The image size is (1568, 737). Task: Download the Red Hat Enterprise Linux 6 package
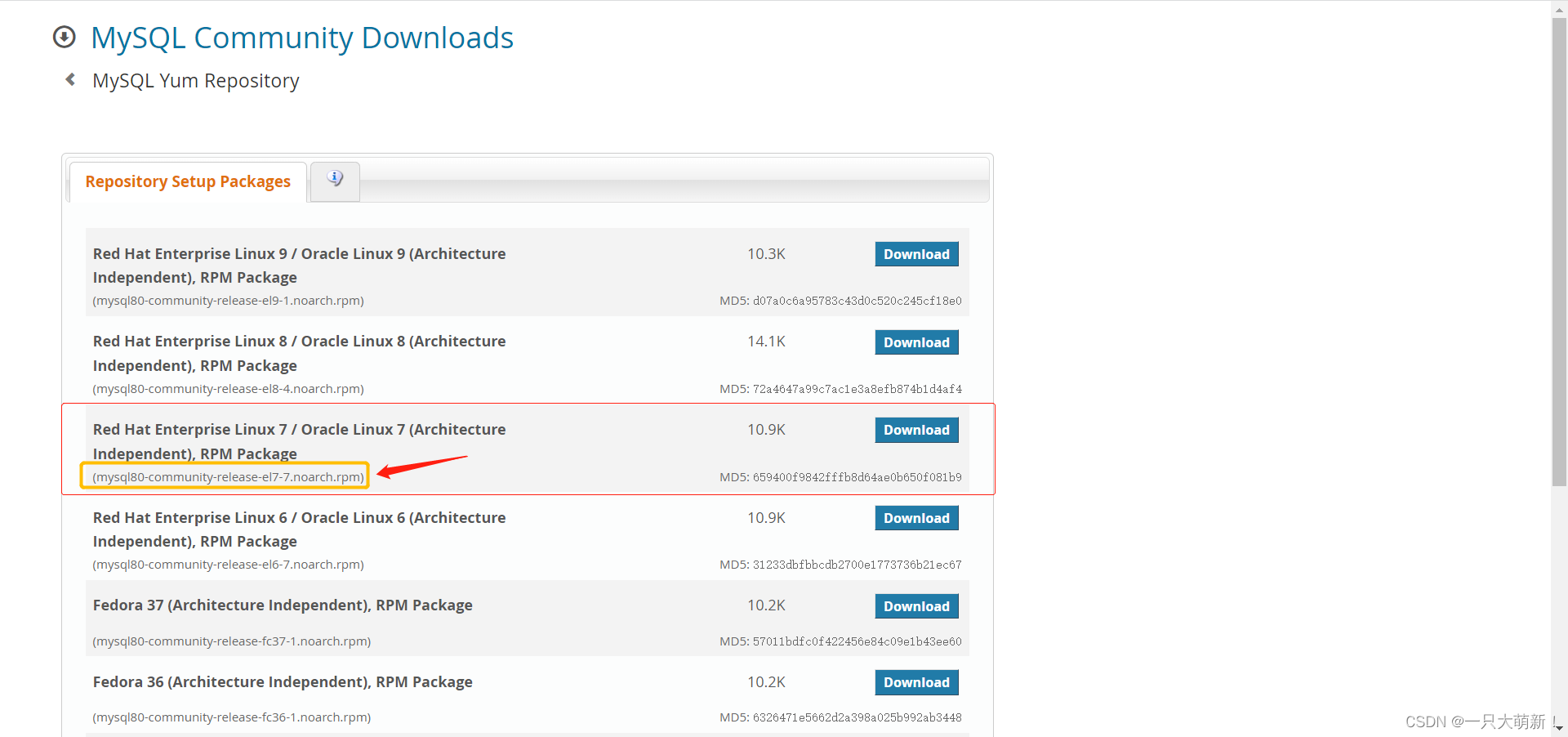(916, 517)
